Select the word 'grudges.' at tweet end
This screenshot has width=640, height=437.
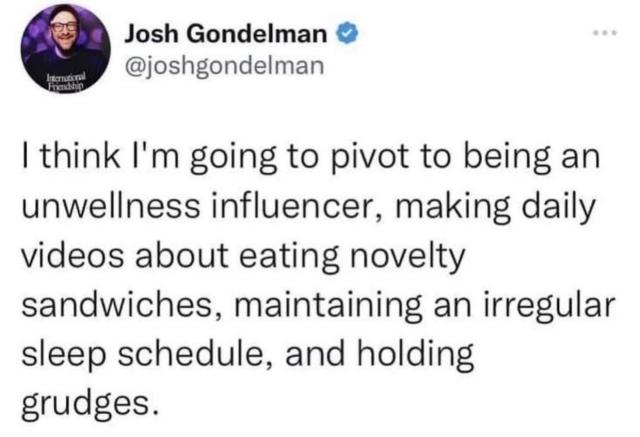click(x=89, y=404)
